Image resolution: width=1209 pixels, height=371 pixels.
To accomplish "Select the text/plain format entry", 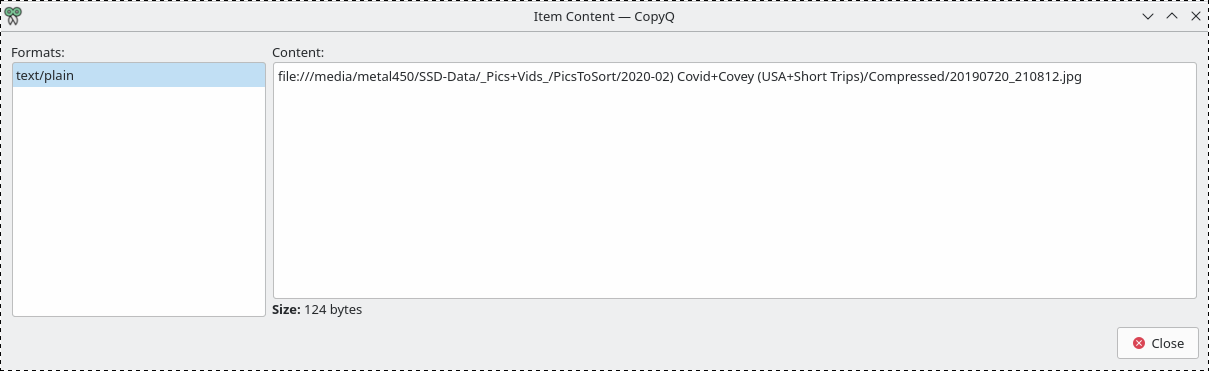I will (139, 75).
